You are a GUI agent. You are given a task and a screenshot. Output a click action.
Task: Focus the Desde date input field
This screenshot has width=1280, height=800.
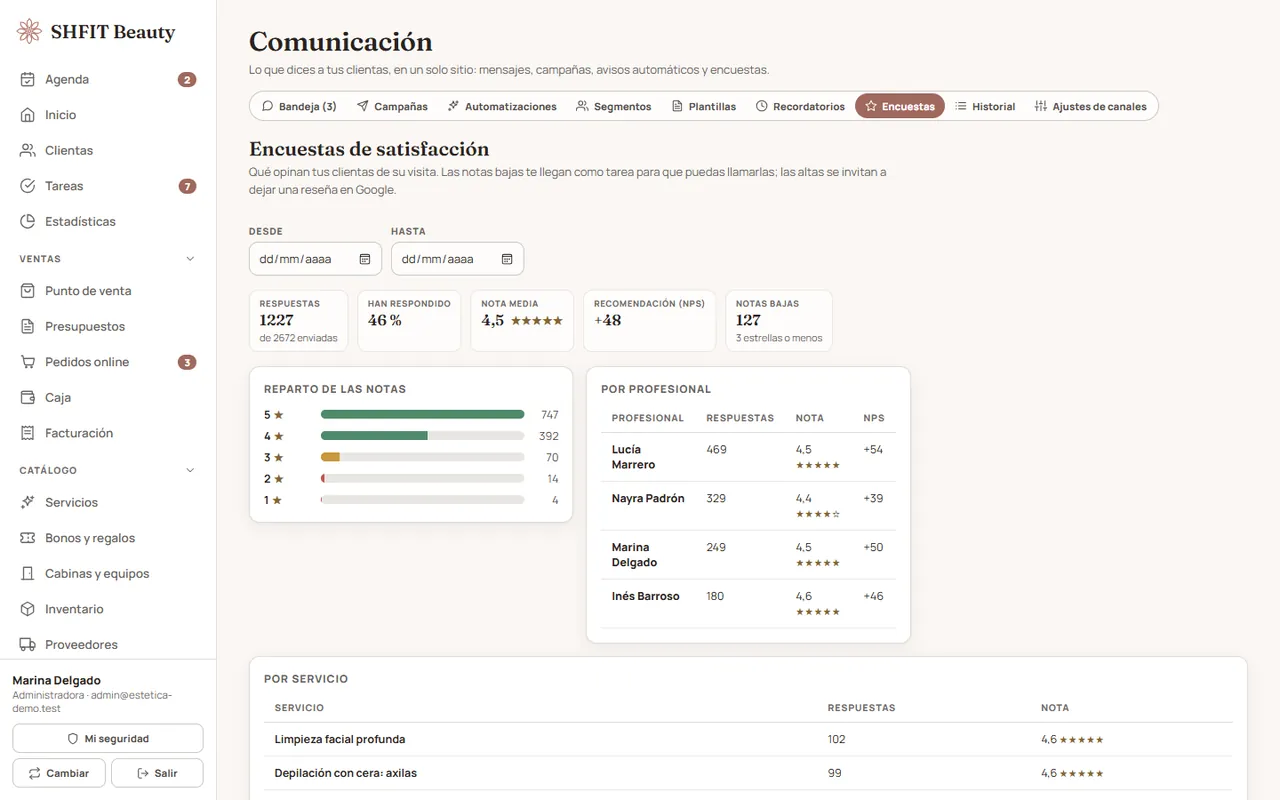(315, 259)
